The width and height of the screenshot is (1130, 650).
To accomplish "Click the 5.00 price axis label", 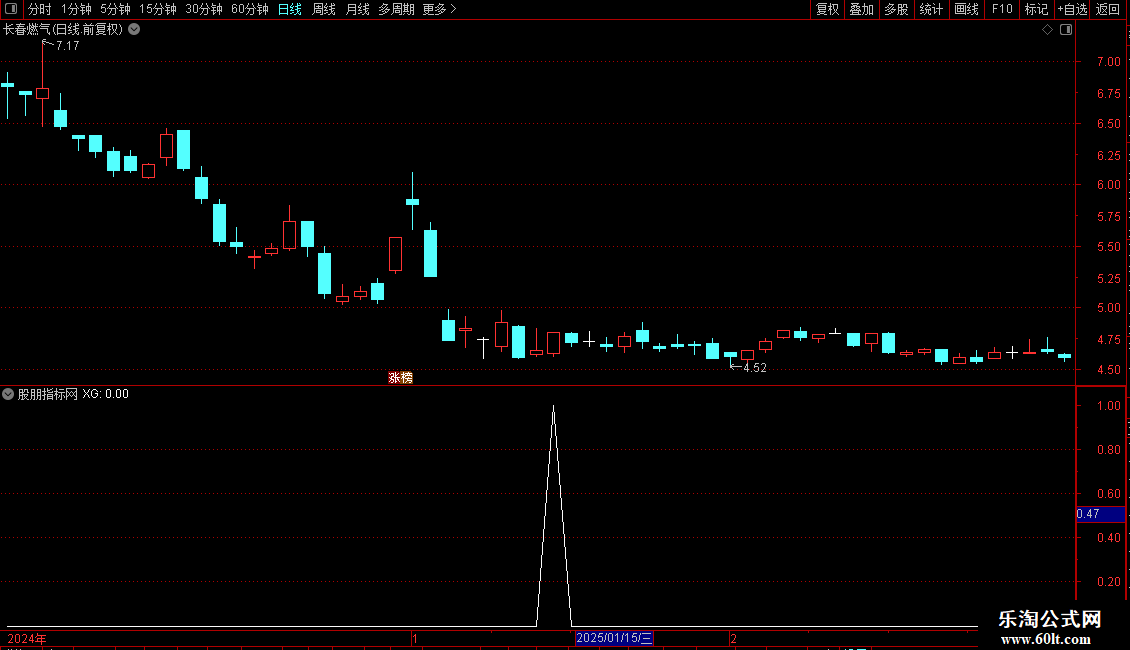I will tap(1108, 308).
